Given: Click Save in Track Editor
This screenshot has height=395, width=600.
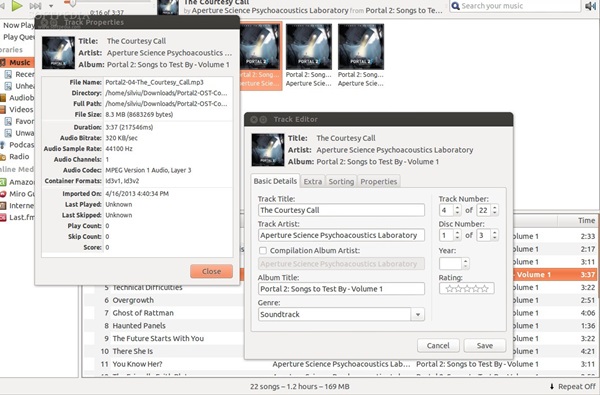Looking at the screenshot, I should [484, 346].
